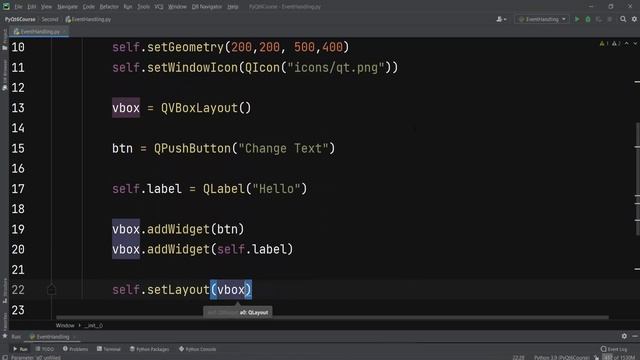This screenshot has width=640, height=360.
Task: Start debugging with the green bug icon
Action: pyautogui.click(x=588, y=19)
